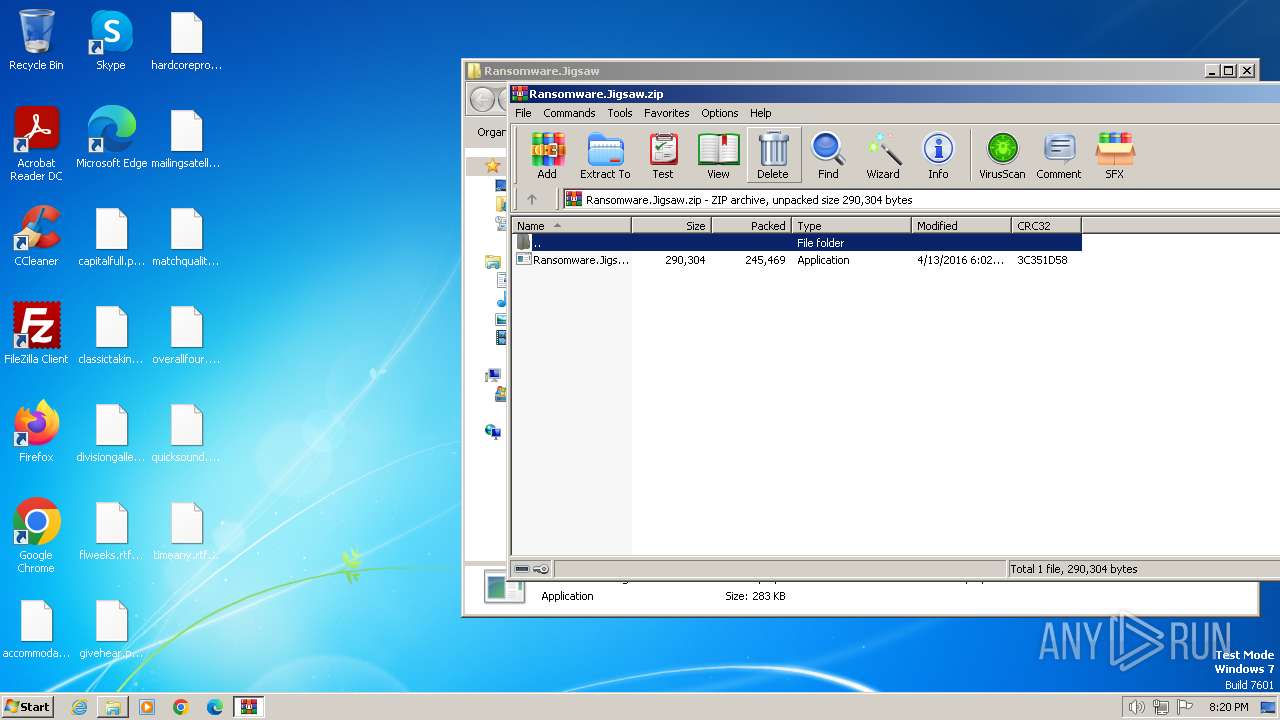Open the Tools menu
Viewport: 1280px width, 720px height.
620,113
